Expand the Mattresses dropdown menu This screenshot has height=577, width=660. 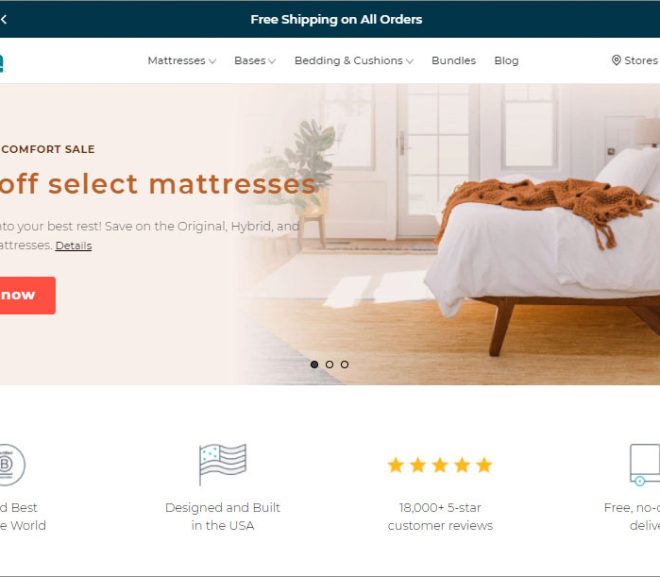point(182,61)
